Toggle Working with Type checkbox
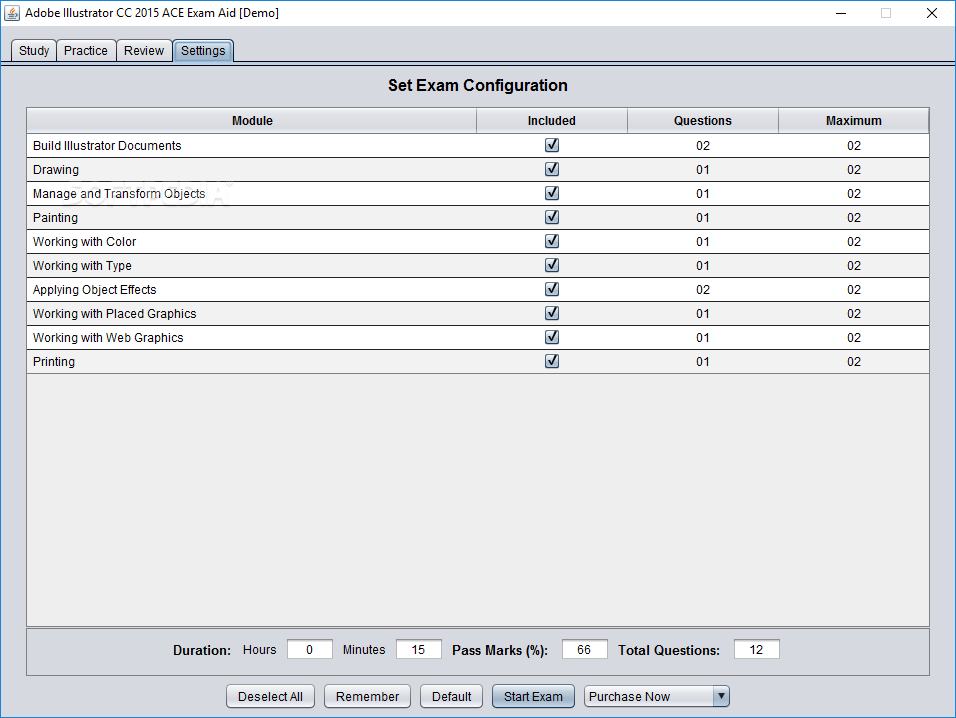956x718 pixels. [x=552, y=265]
